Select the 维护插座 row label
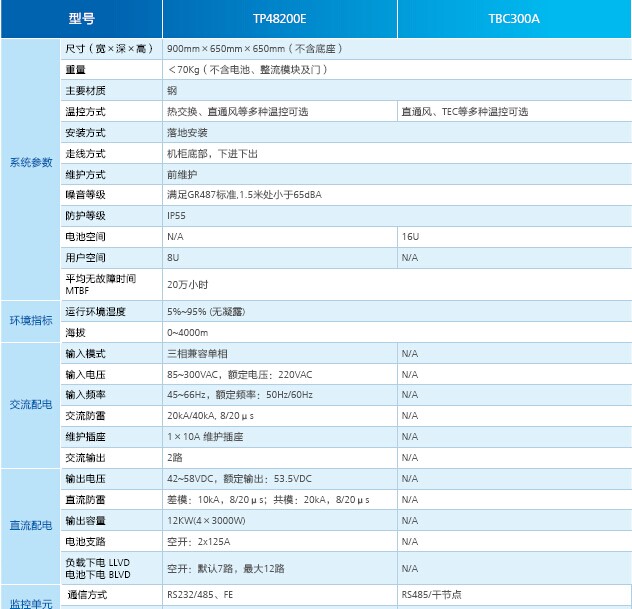The image size is (632, 609). pyautogui.click(x=85, y=436)
